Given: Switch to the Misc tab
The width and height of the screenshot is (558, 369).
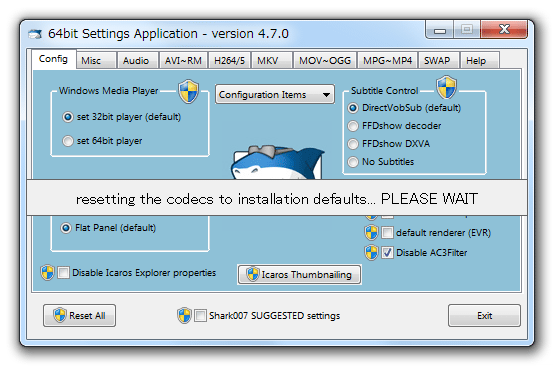Looking at the screenshot, I should tap(96, 60).
